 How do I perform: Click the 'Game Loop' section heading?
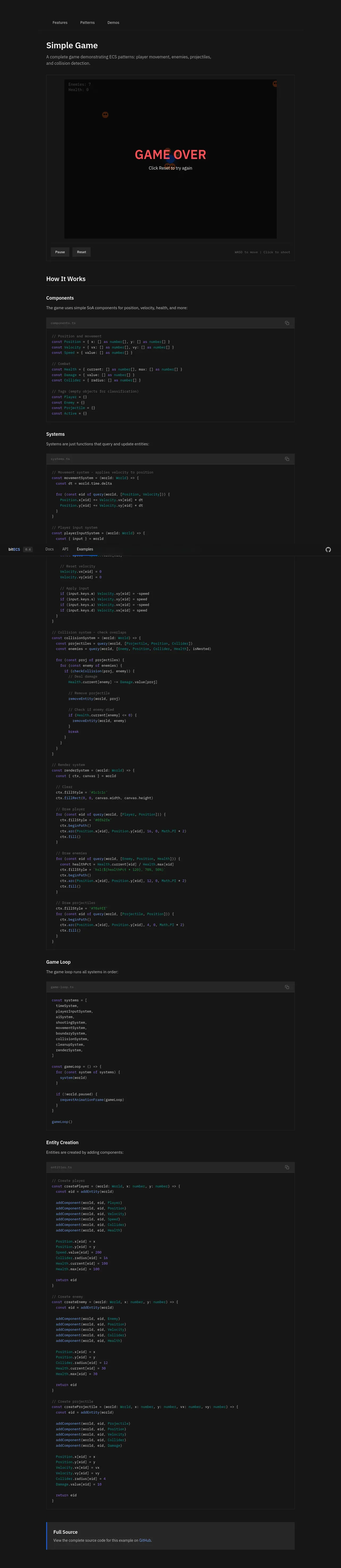click(58, 962)
